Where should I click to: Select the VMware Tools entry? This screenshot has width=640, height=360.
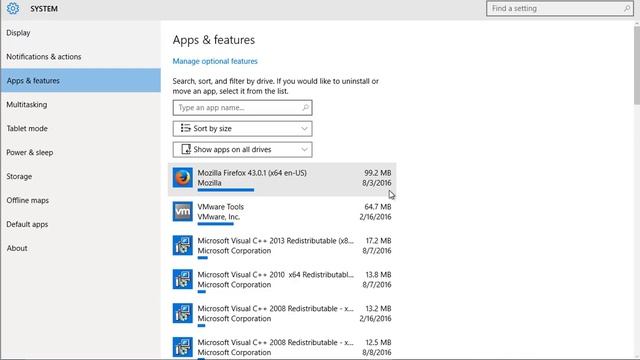tap(282, 213)
